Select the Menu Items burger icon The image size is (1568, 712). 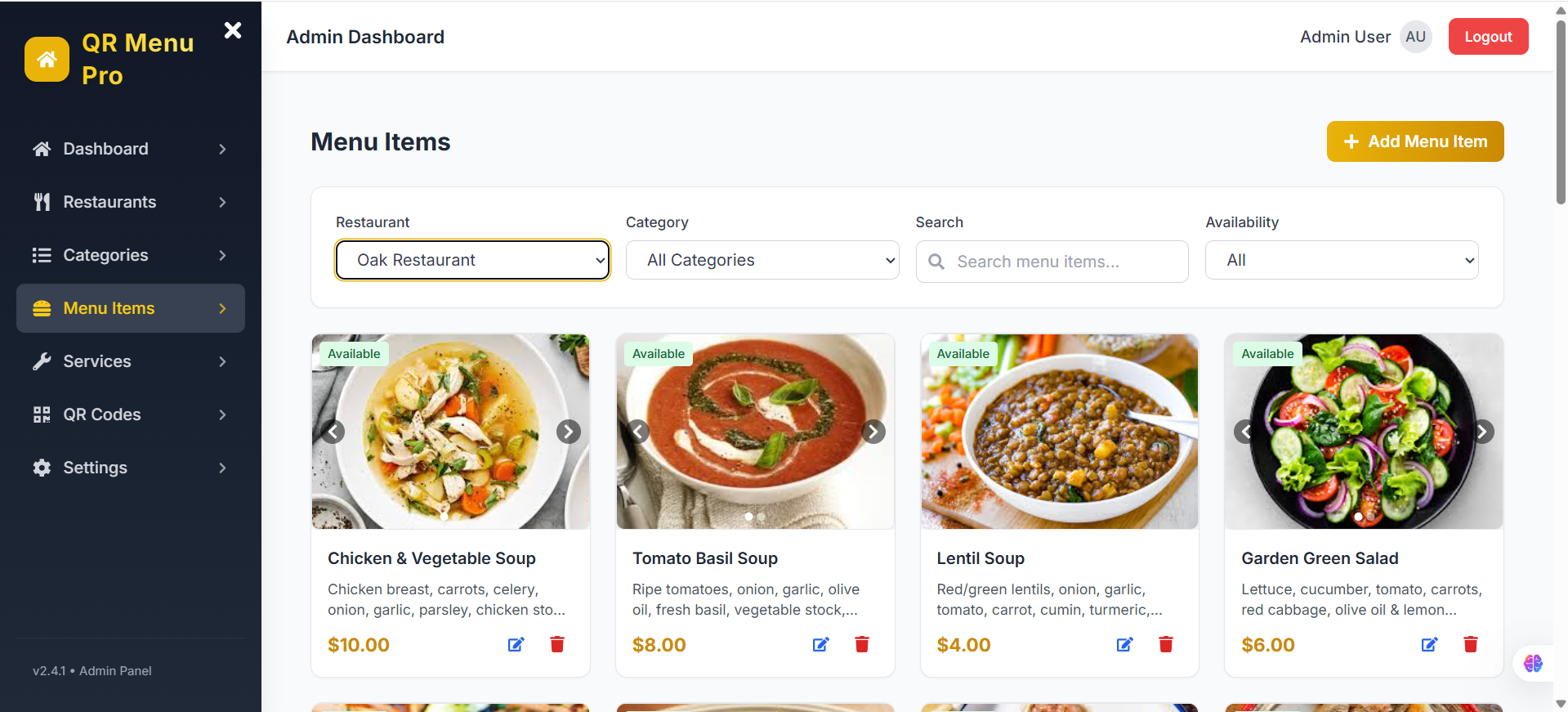pyautogui.click(x=41, y=308)
